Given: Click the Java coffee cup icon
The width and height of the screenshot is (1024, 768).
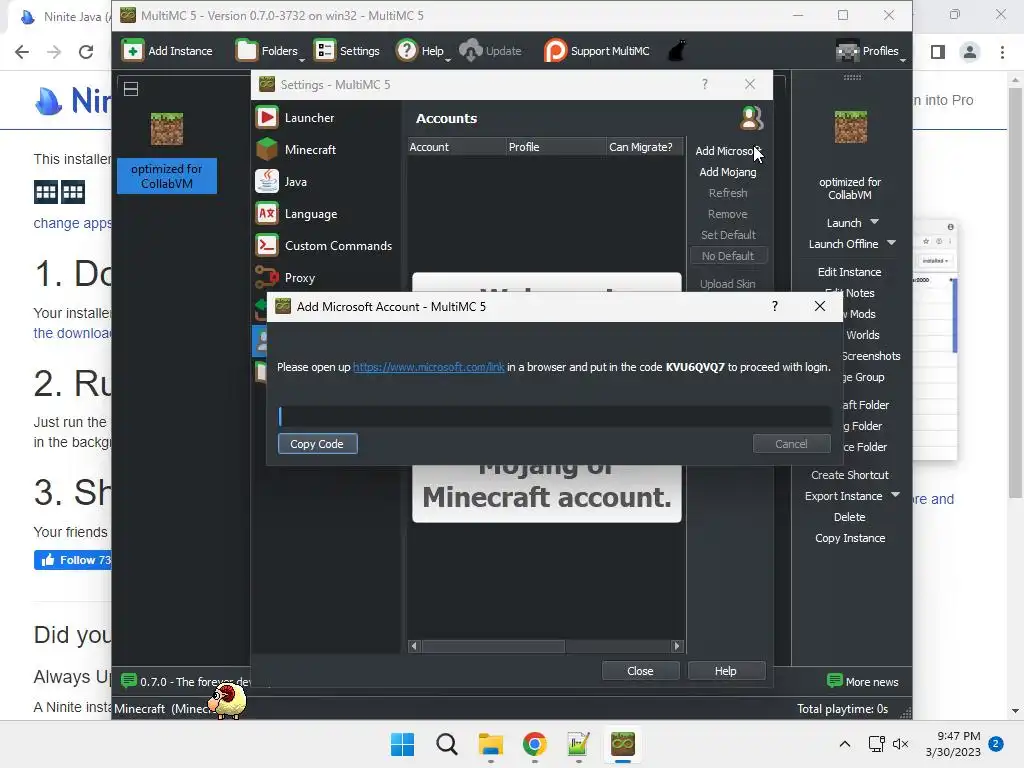Looking at the screenshot, I should [x=267, y=182].
